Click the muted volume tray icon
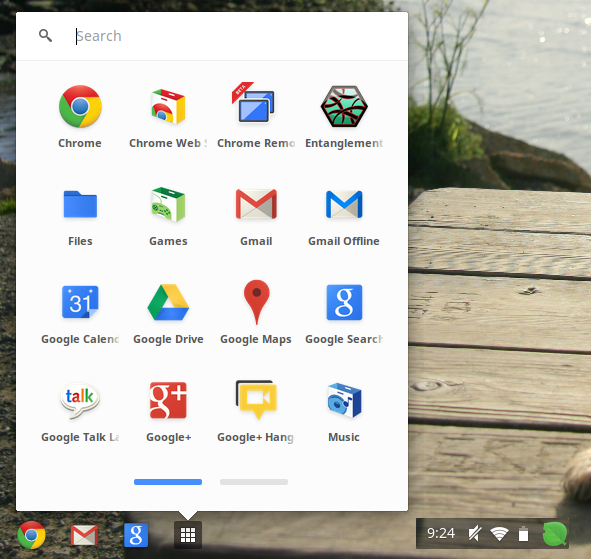 (x=475, y=534)
